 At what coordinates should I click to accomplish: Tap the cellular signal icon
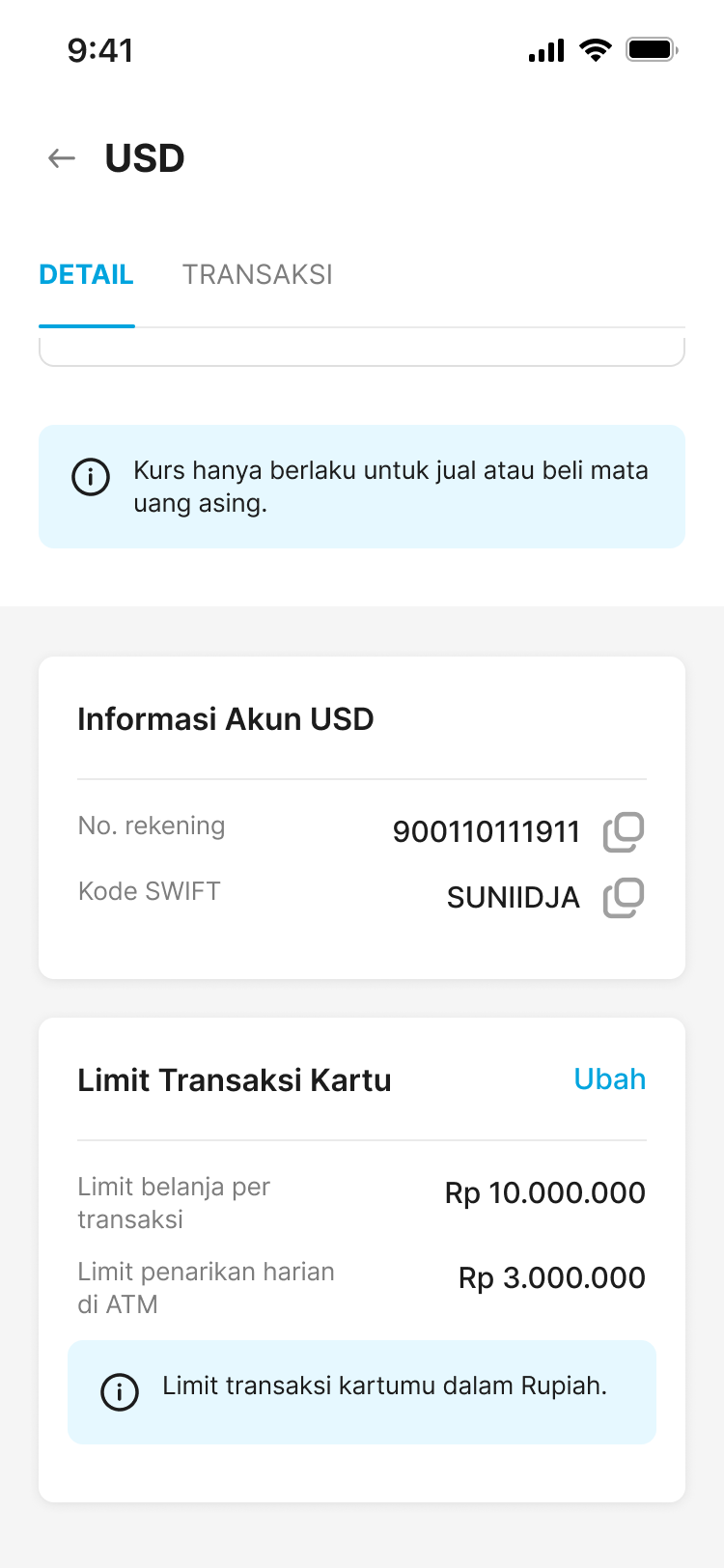point(546,50)
